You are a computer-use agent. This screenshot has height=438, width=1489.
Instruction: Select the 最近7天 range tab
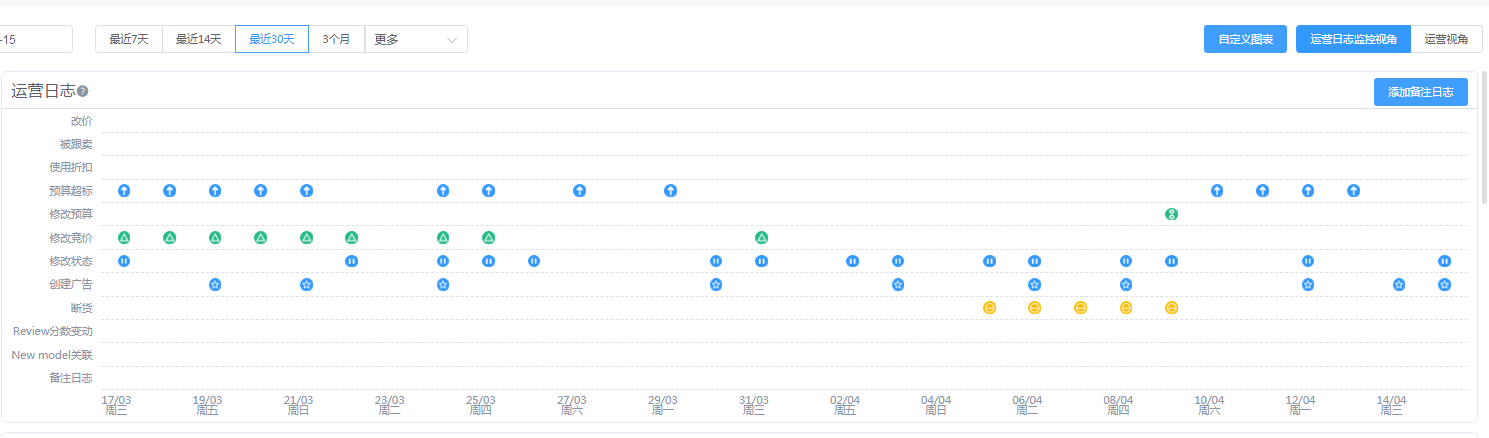(x=129, y=39)
